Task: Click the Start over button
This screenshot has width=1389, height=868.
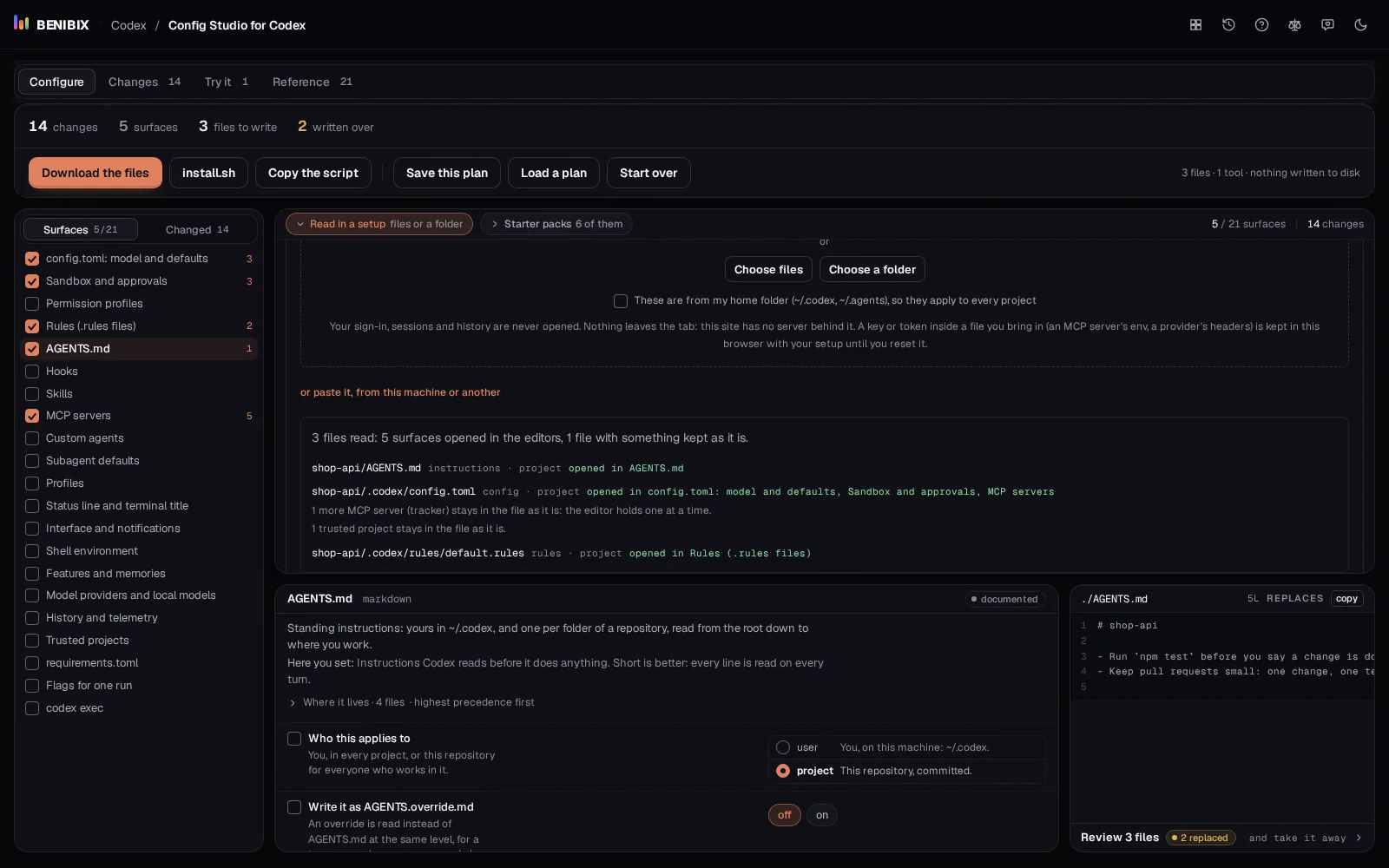Action: coord(648,173)
